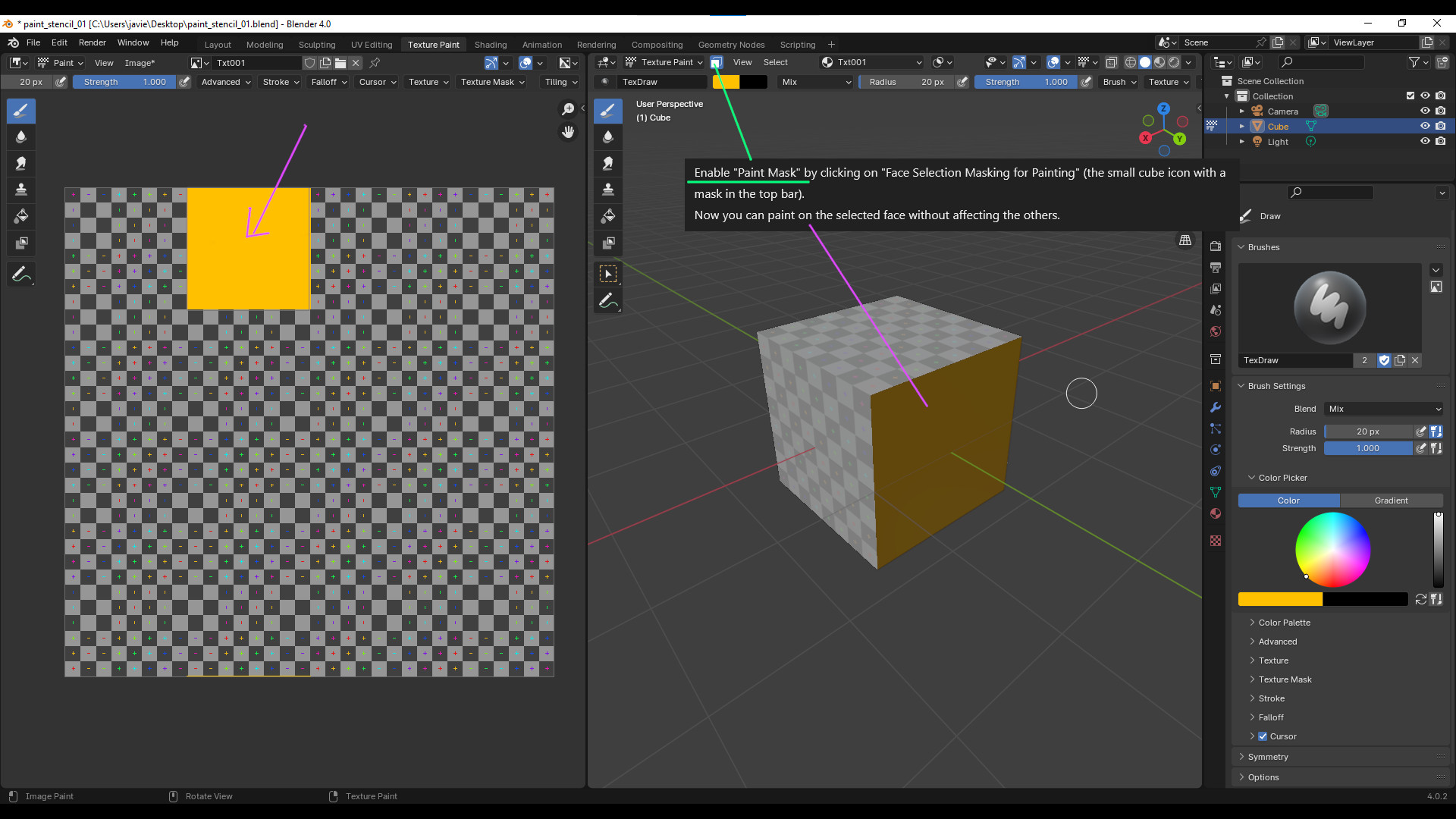The height and width of the screenshot is (819, 1456).
Task: Open the File menu
Action: pos(33,42)
